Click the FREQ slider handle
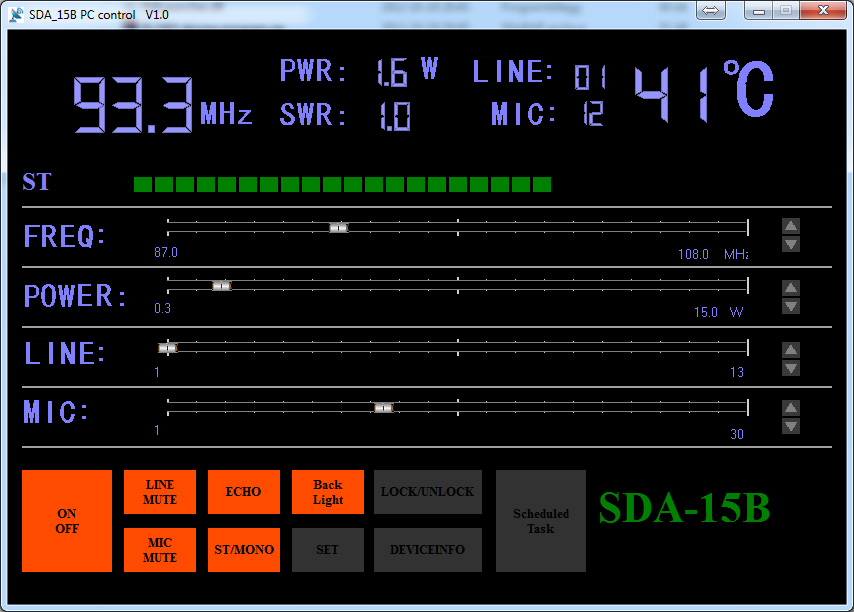 (x=338, y=228)
